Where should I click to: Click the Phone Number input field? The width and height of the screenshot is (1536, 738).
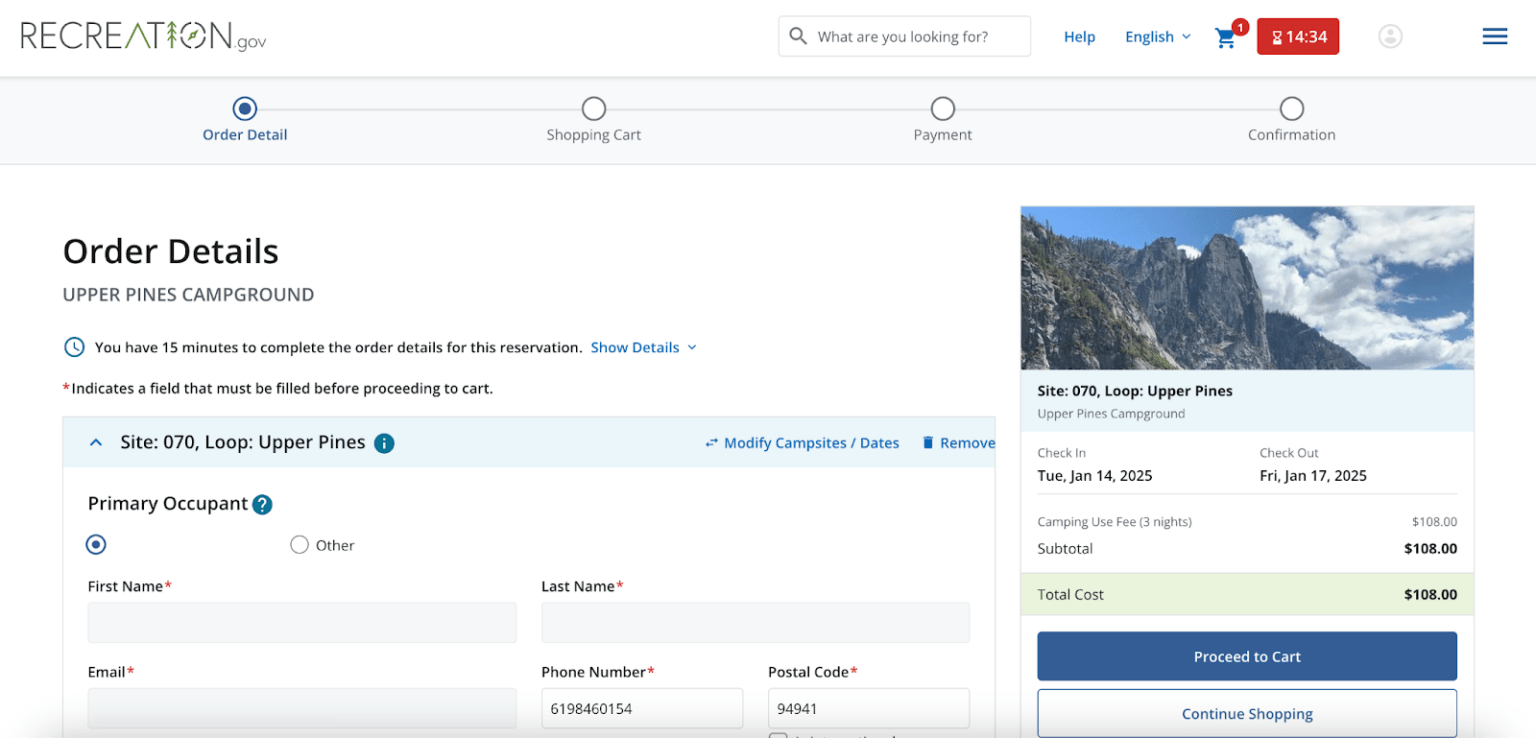pyautogui.click(x=642, y=709)
